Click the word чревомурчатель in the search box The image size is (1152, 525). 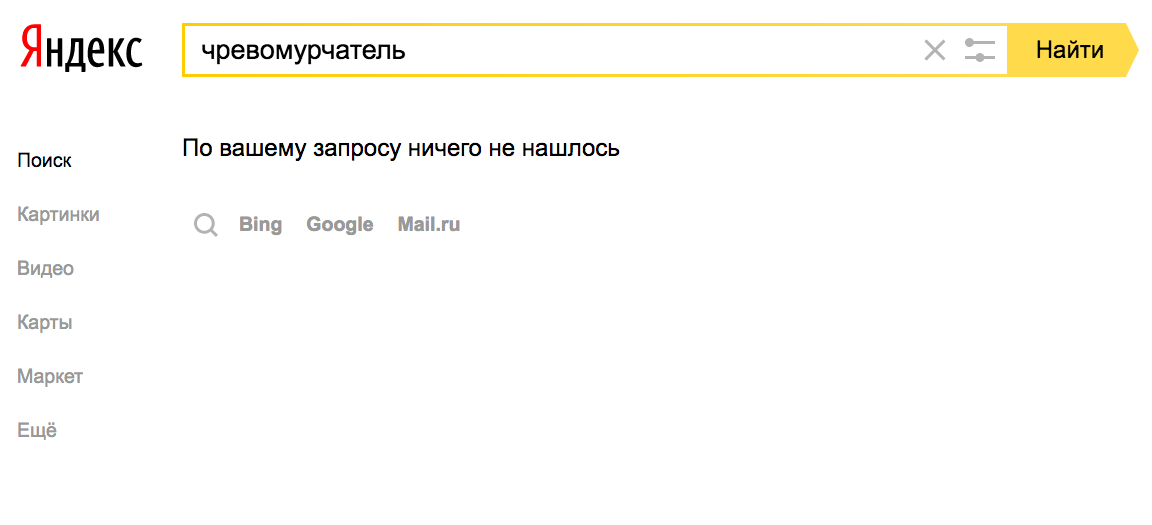tap(303, 50)
